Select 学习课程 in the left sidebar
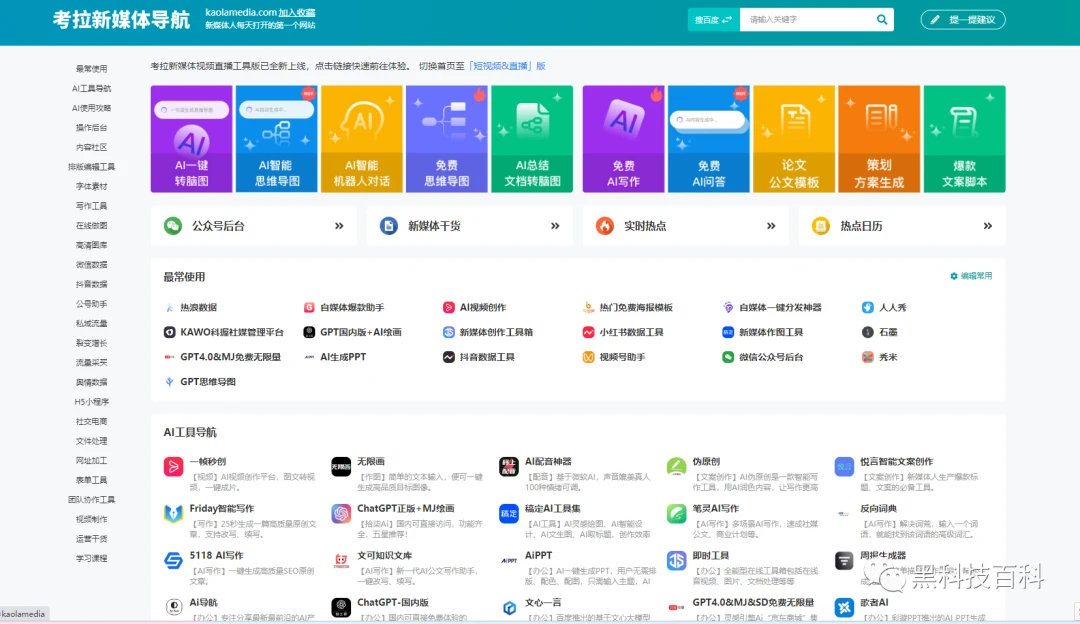Image resolution: width=1080 pixels, height=624 pixels. [92, 559]
